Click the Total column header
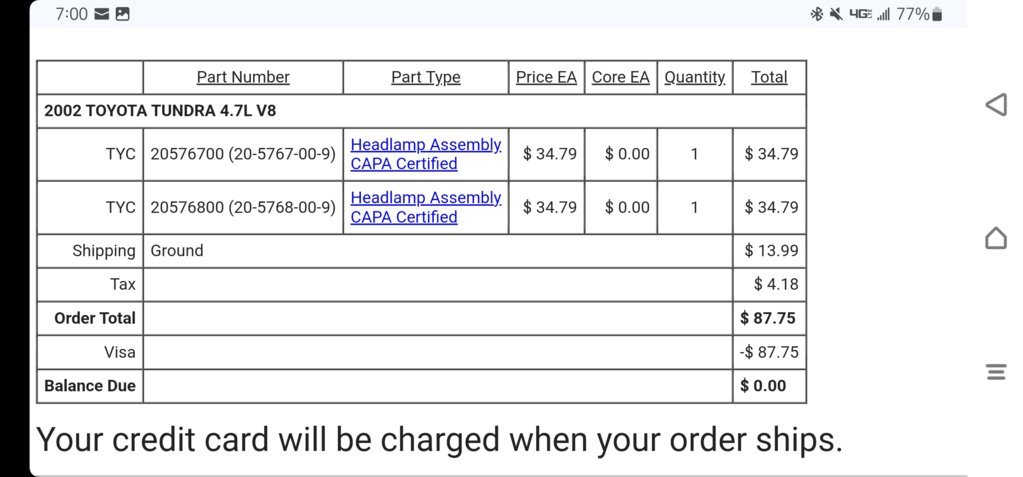 [x=769, y=77]
